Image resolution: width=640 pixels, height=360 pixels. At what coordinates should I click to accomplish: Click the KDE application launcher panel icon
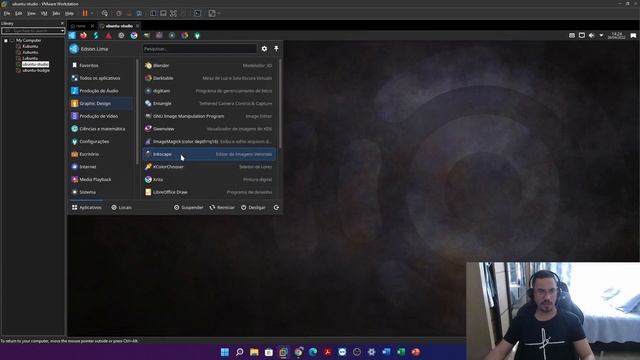72,36
